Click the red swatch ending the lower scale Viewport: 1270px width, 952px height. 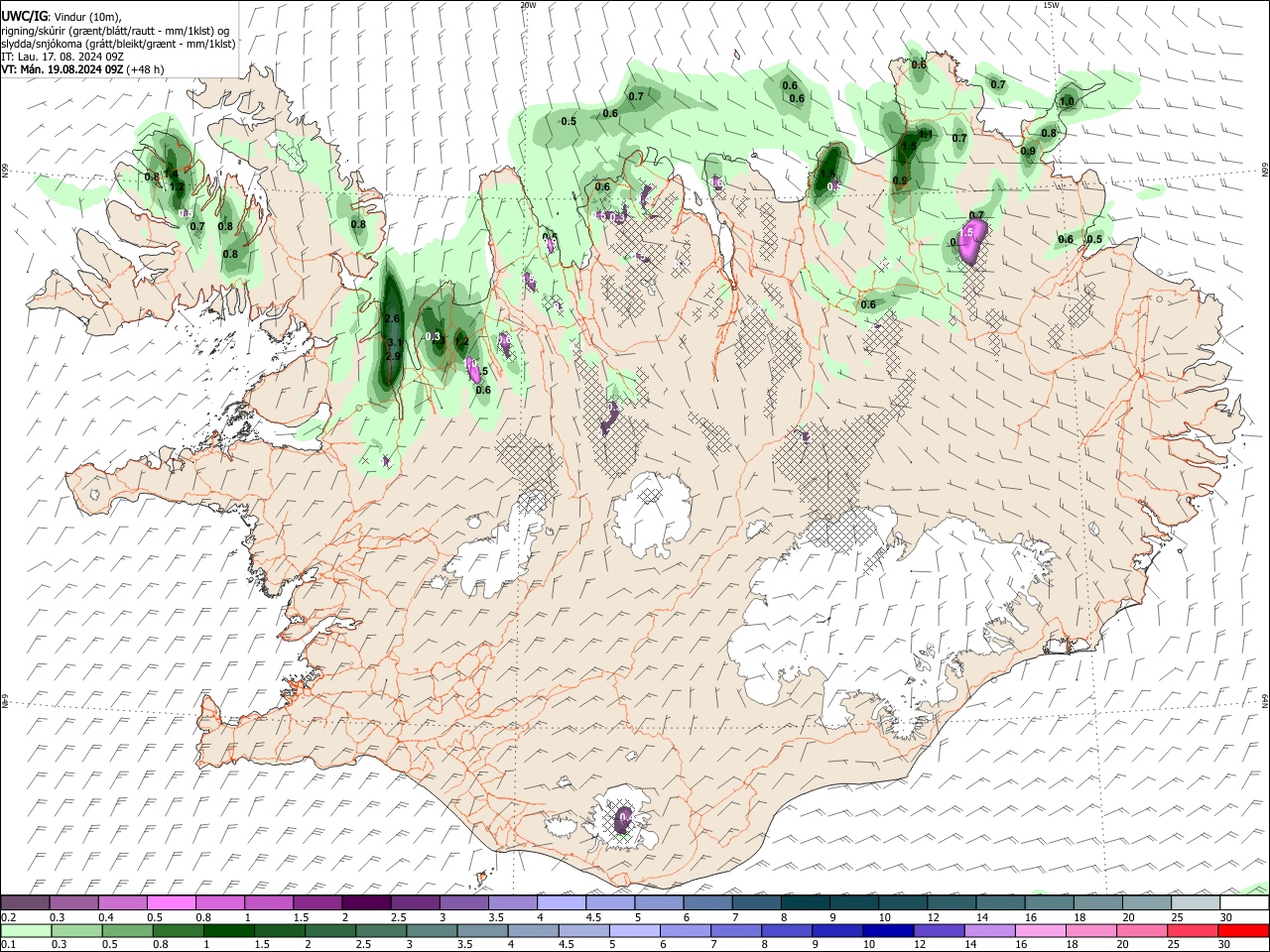coord(1243,930)
